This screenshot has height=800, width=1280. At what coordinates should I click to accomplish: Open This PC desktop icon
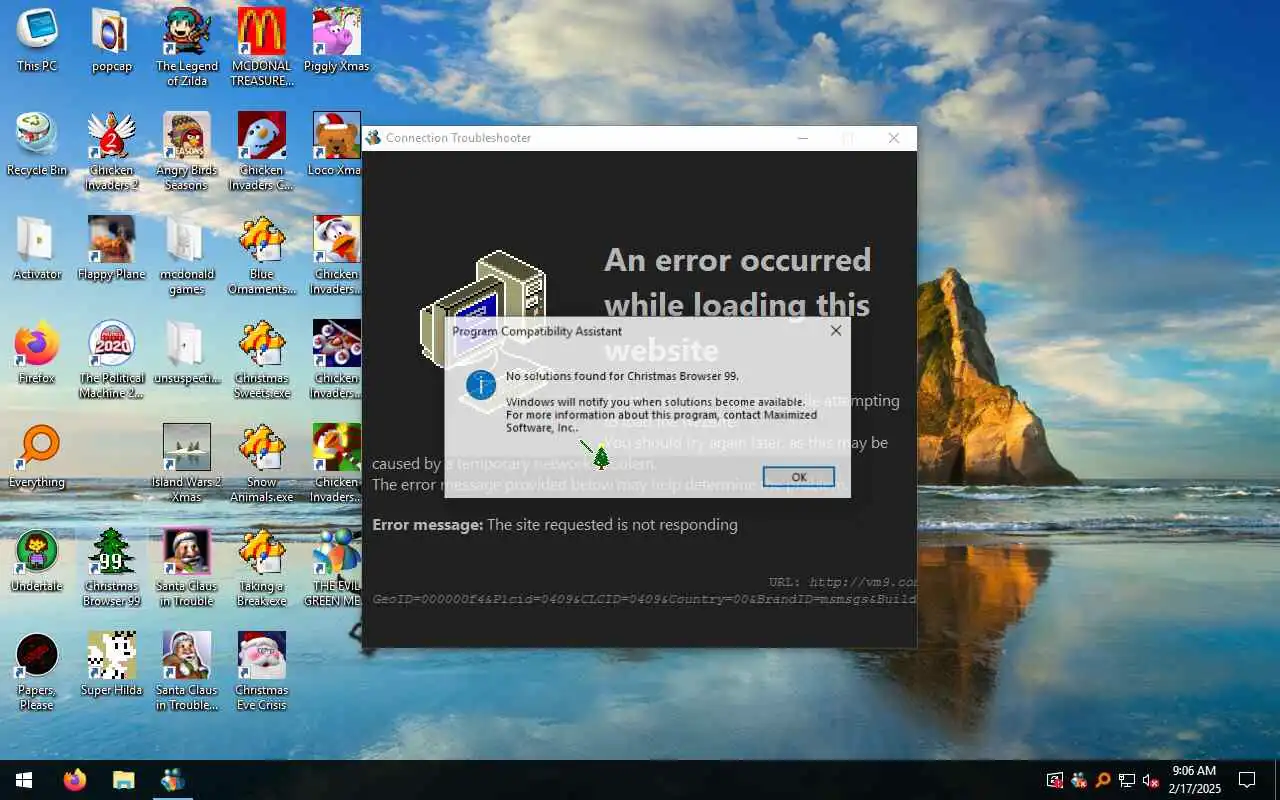click(x=37, y=40)
